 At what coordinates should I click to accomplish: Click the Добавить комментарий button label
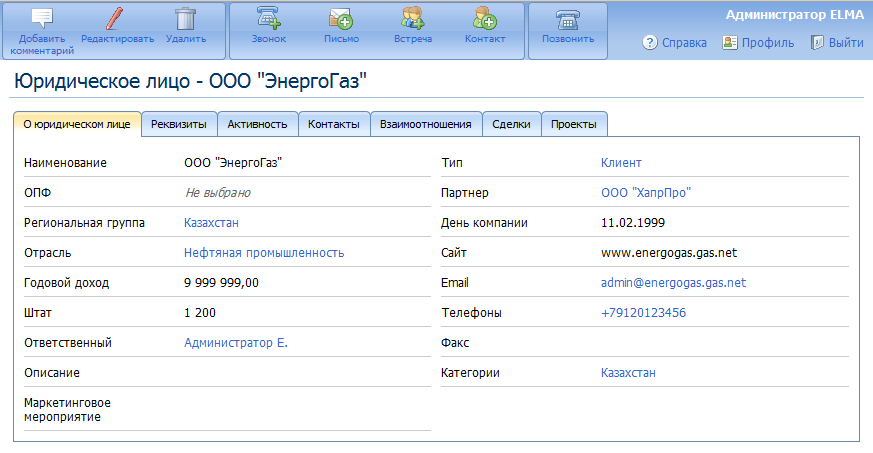point(42,45)
